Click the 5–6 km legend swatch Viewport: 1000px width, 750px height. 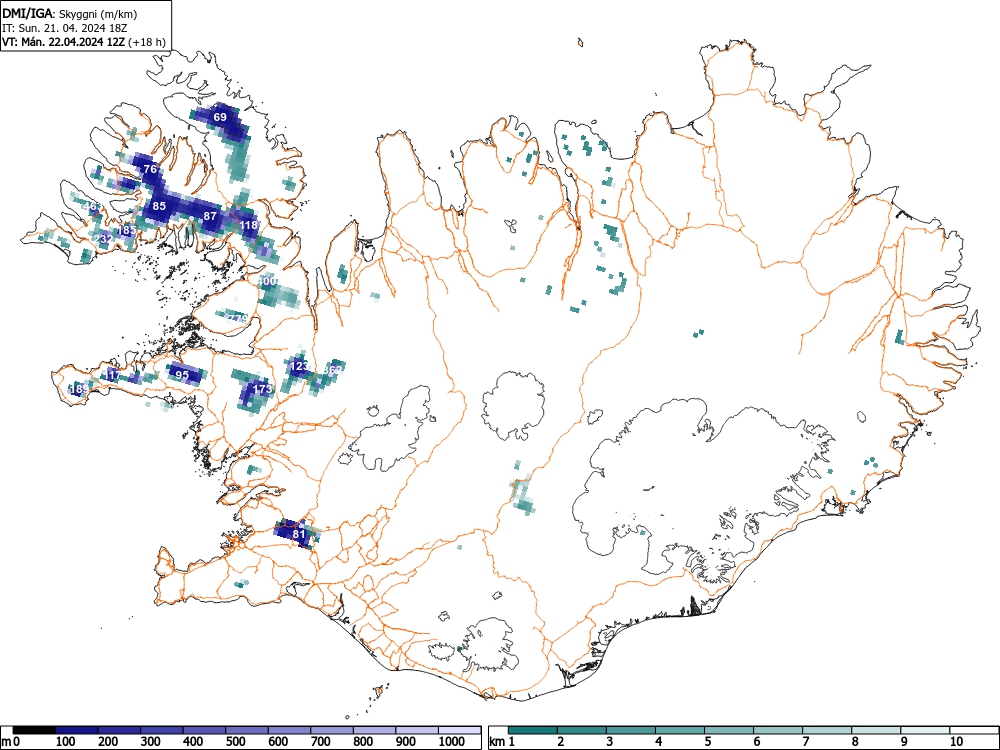click(x=729, y=730)
